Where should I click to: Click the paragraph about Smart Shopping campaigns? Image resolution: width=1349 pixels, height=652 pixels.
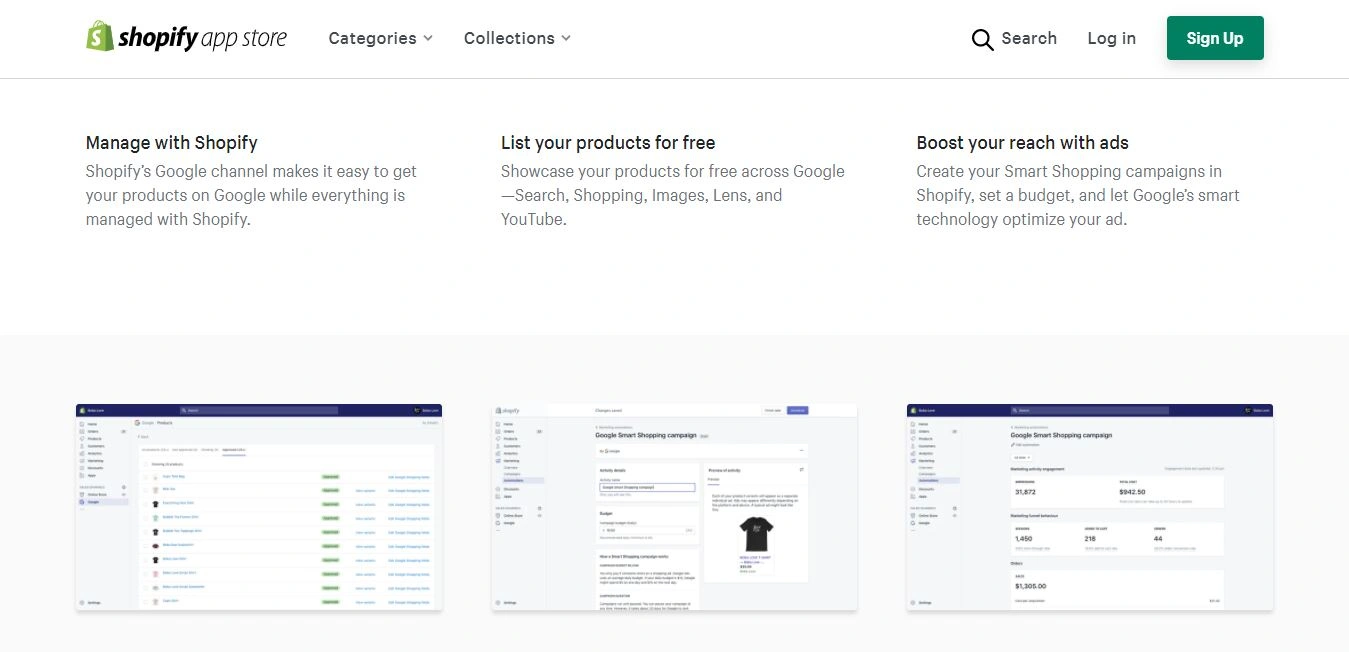coord(1078,195)
